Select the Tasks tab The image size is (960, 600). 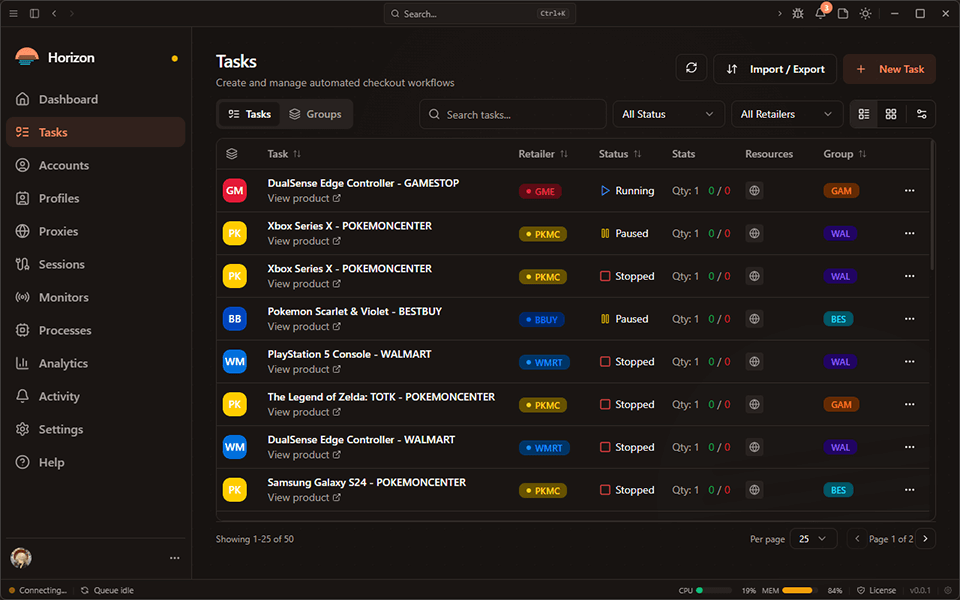[249, 114]
